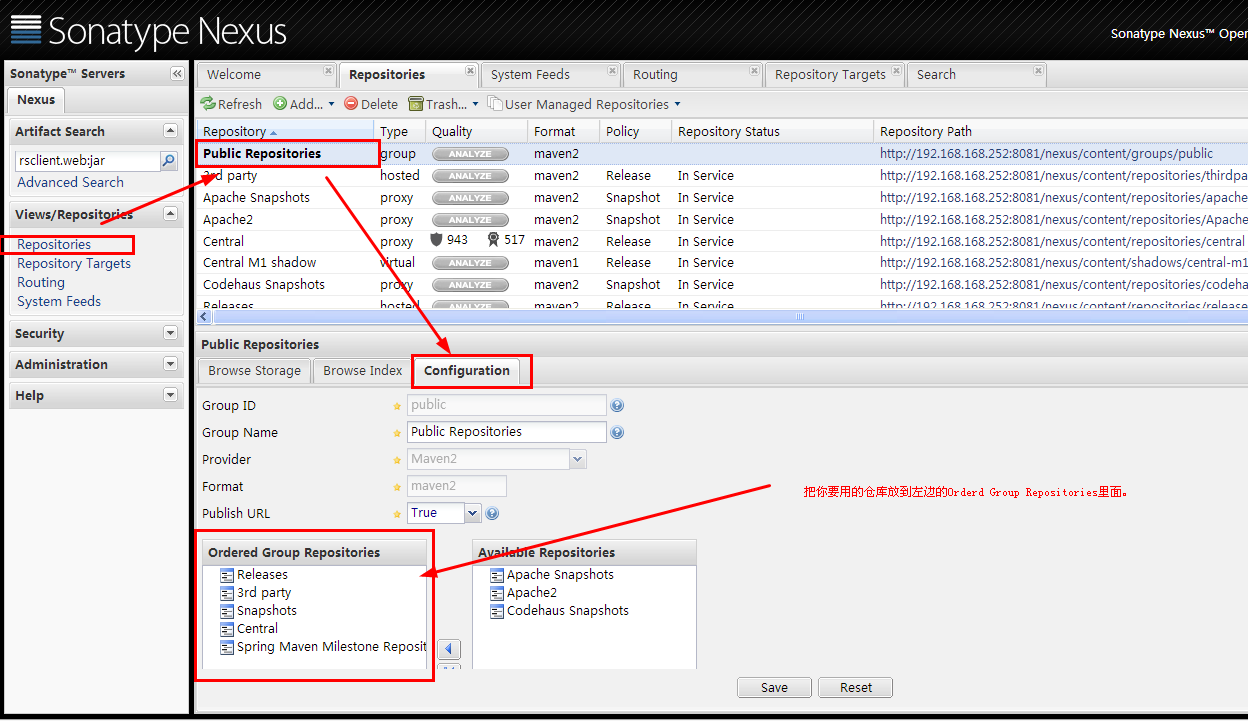
Task: Click the Group Name input field
Action: [507, 432]
